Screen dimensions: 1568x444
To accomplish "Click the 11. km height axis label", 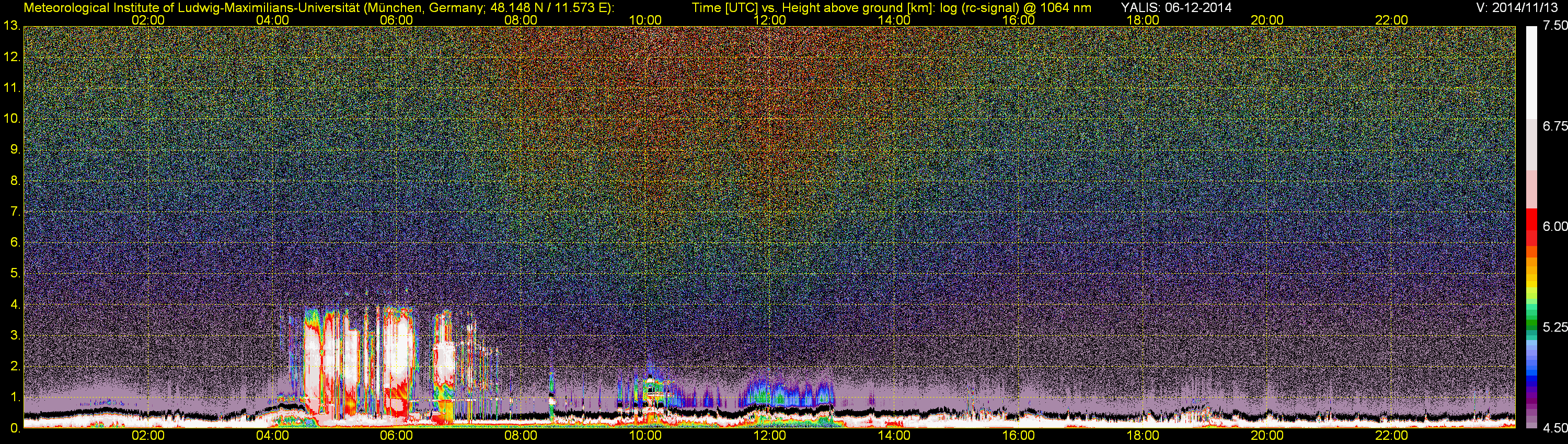I will pos(11,88).
